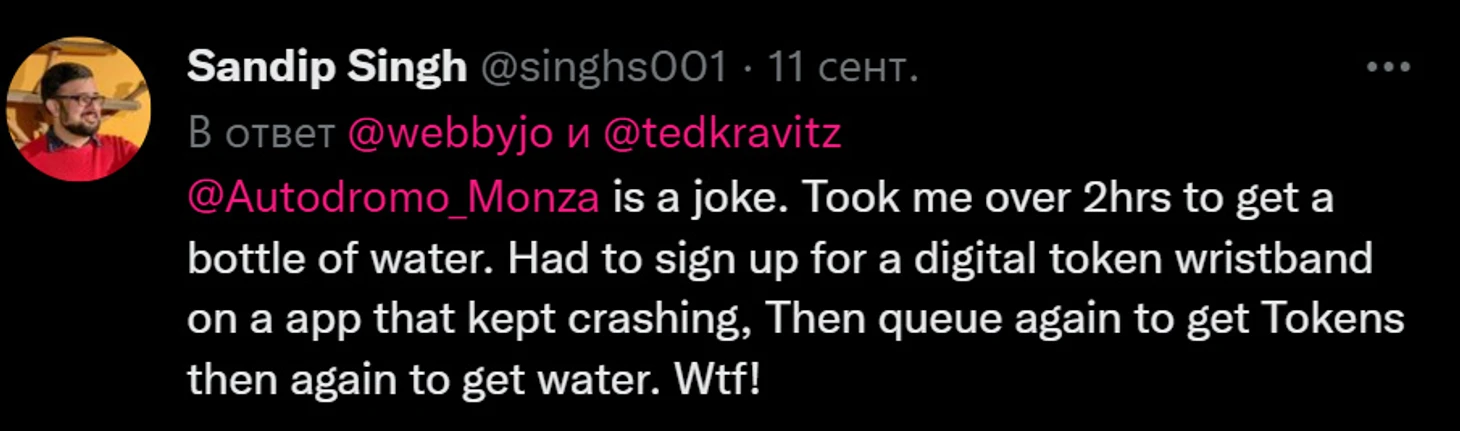Open the Sandip Singh display name link

pos(326,68)
